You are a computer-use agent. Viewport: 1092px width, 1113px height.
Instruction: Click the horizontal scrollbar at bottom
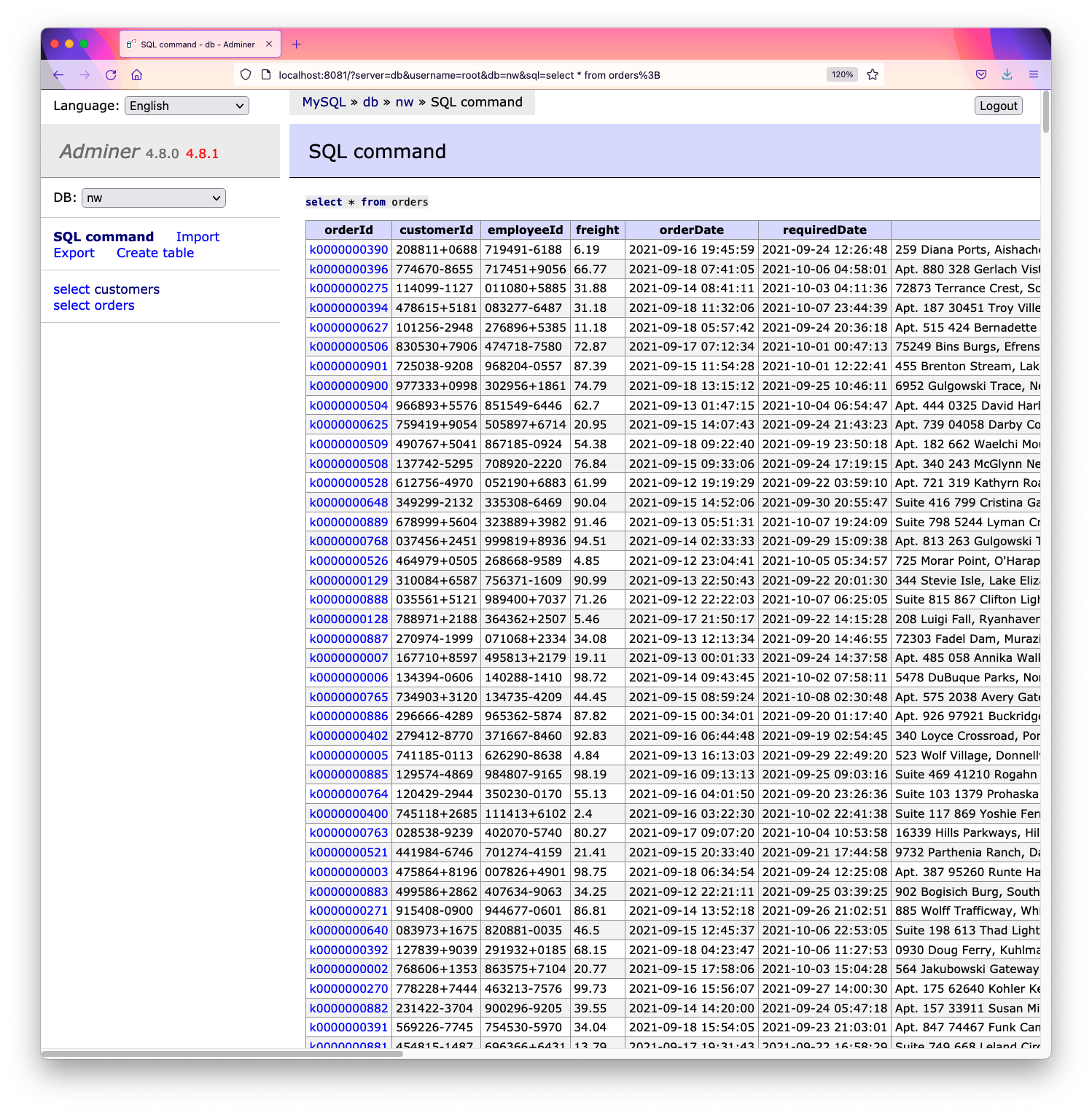pos(222,1054)
